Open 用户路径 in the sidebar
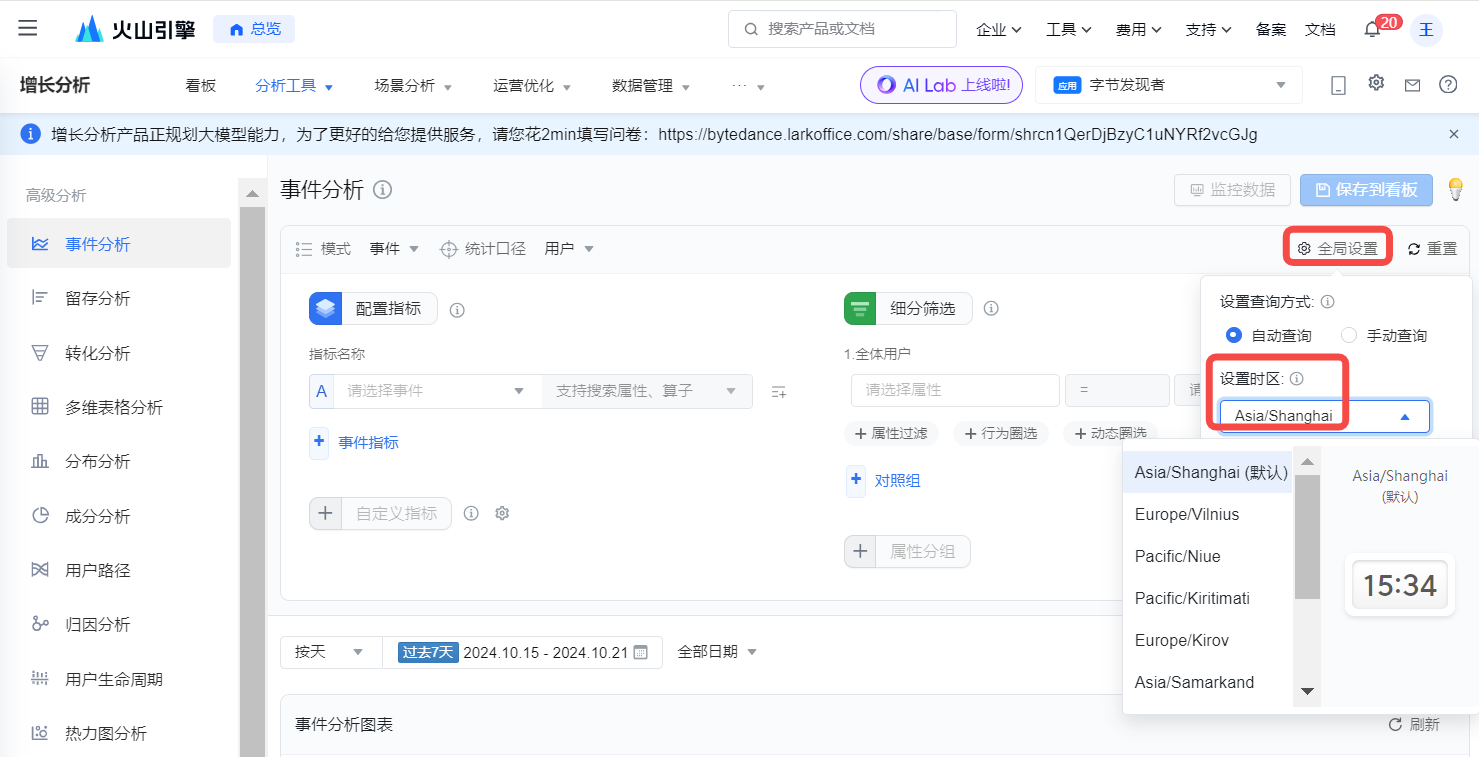Screen dimensions: 1479x757 tap(118, 570)
